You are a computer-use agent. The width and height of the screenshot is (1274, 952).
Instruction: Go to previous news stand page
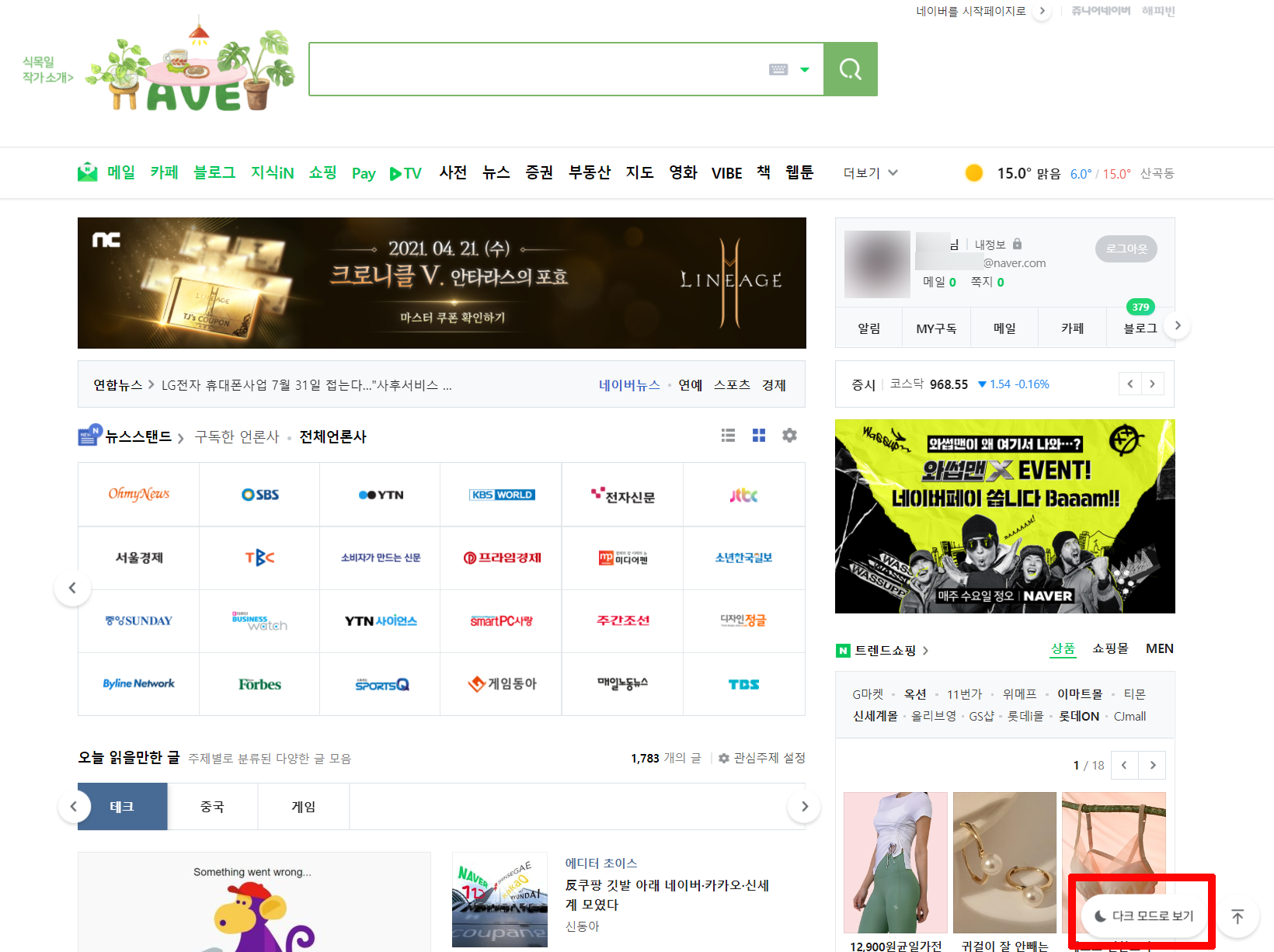coord(72,588)
